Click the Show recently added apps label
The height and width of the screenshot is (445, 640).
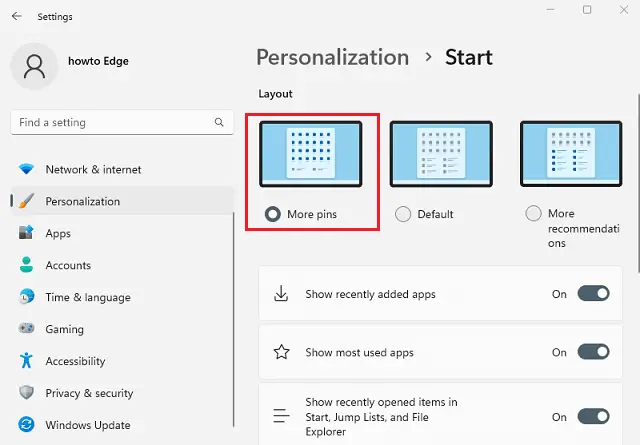[370, 294]
